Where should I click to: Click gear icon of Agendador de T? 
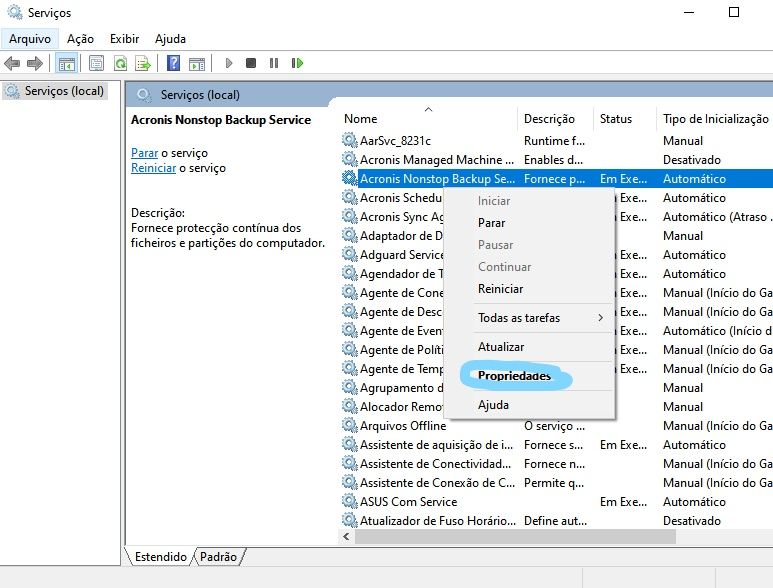click(x=350, y=274)
